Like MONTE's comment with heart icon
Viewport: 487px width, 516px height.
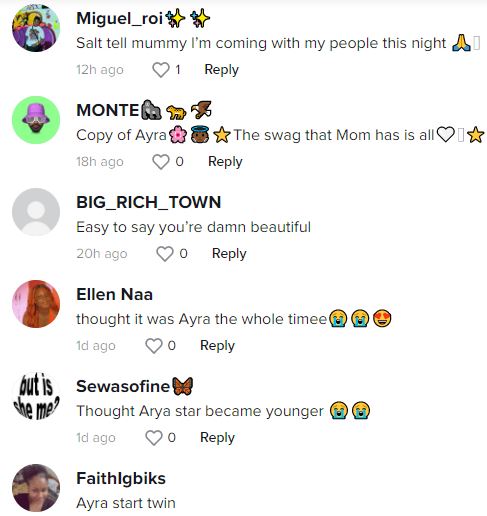pos(161,162)
